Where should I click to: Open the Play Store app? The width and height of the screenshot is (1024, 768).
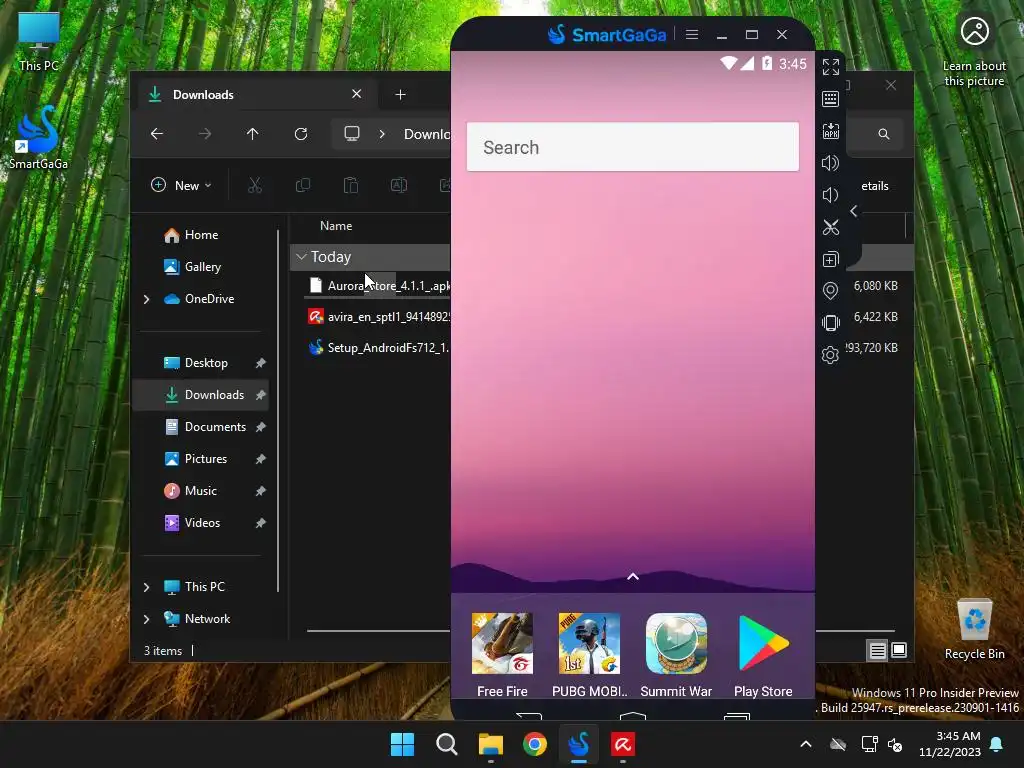coord(763,656)
